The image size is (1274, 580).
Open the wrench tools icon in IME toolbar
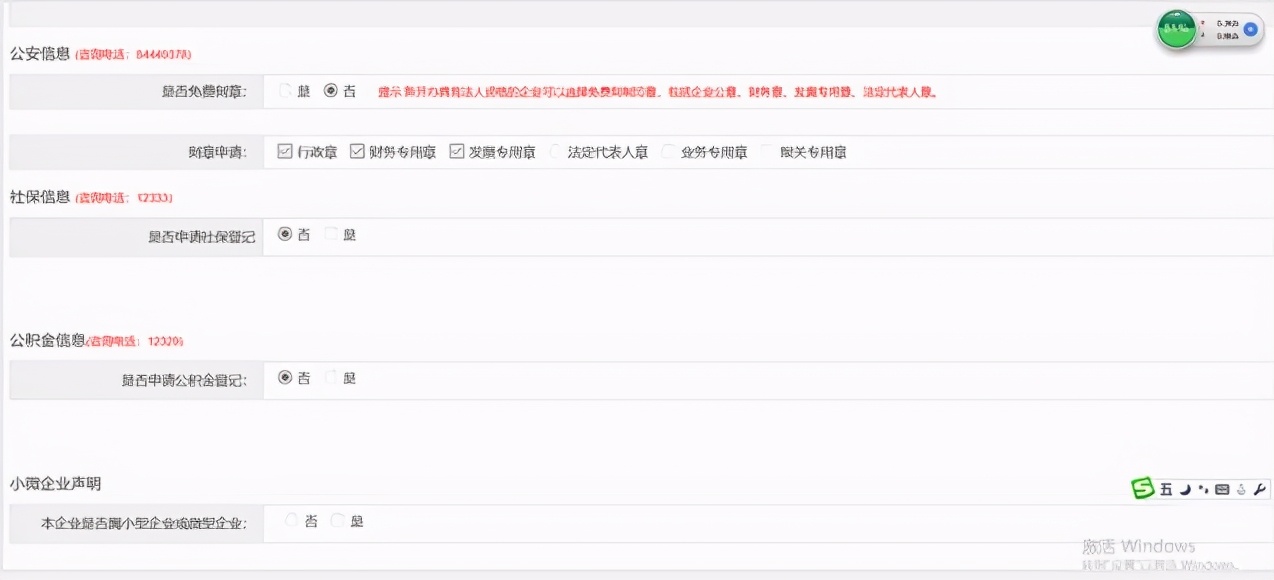[x=1259, y=490]
